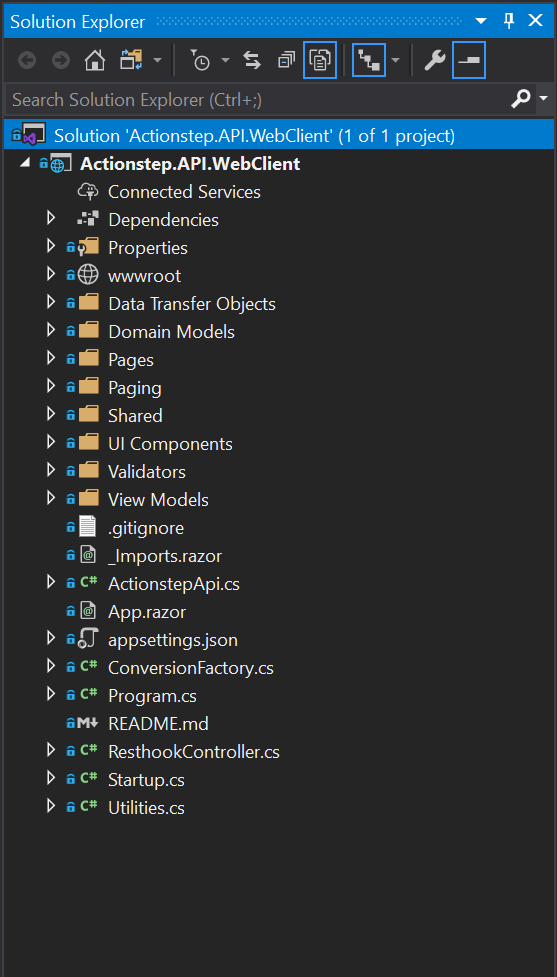Viewport: 557px width, 977px height.
Task: Click the Pending Changes Filter clock icon
Action: point(199,60)
